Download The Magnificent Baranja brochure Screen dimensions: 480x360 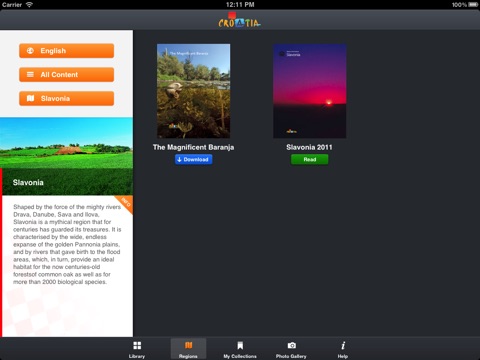pos(193,159)
